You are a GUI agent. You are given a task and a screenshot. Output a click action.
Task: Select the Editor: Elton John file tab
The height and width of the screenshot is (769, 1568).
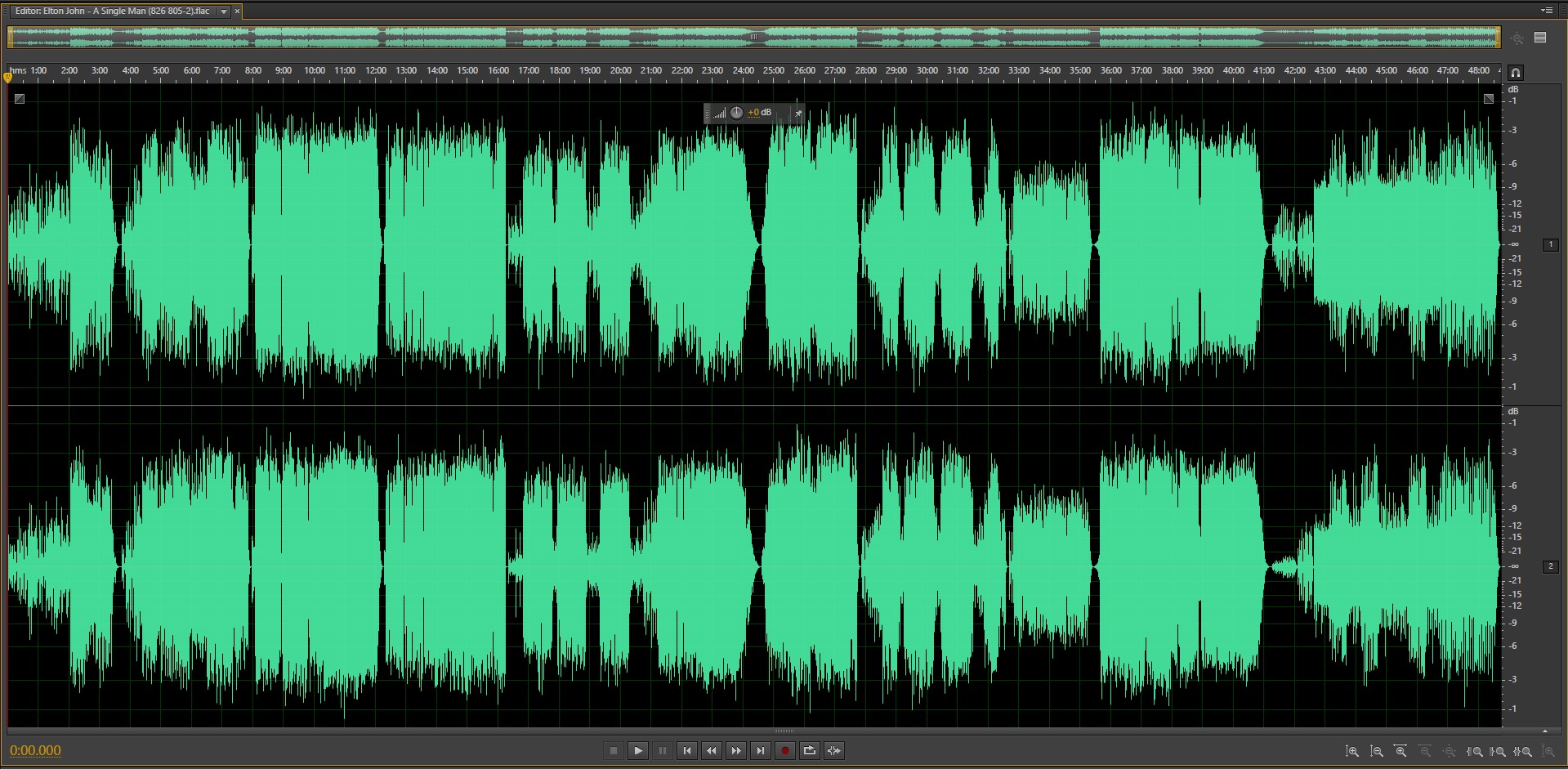[112, 11]
